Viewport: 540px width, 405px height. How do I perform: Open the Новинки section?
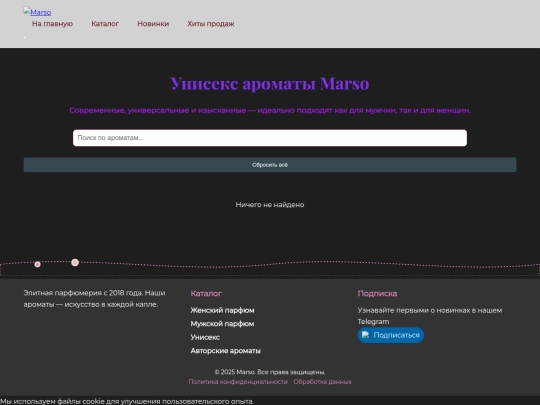point(153,24)
